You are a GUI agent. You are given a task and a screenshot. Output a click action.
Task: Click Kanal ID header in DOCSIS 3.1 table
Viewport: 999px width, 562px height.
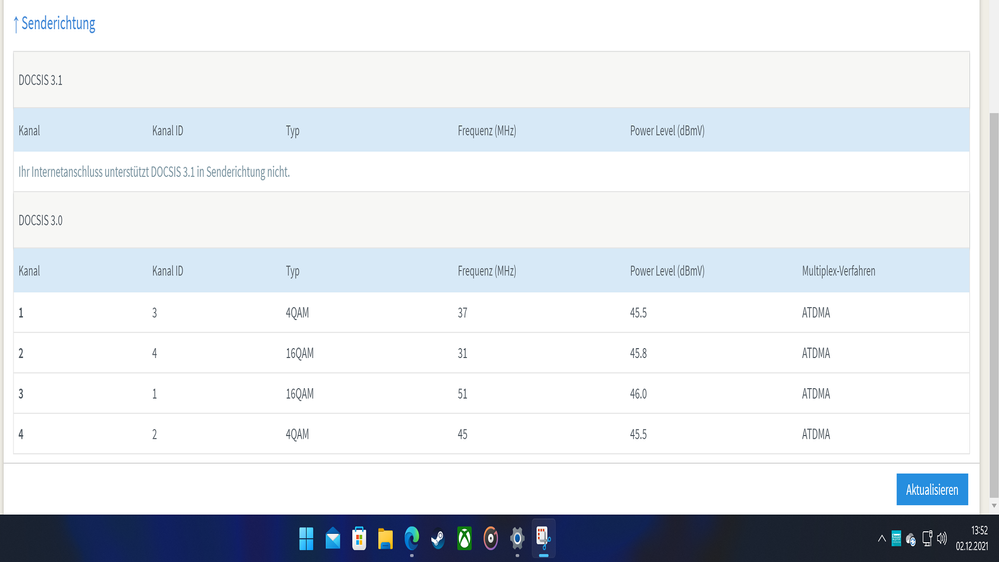168,131
